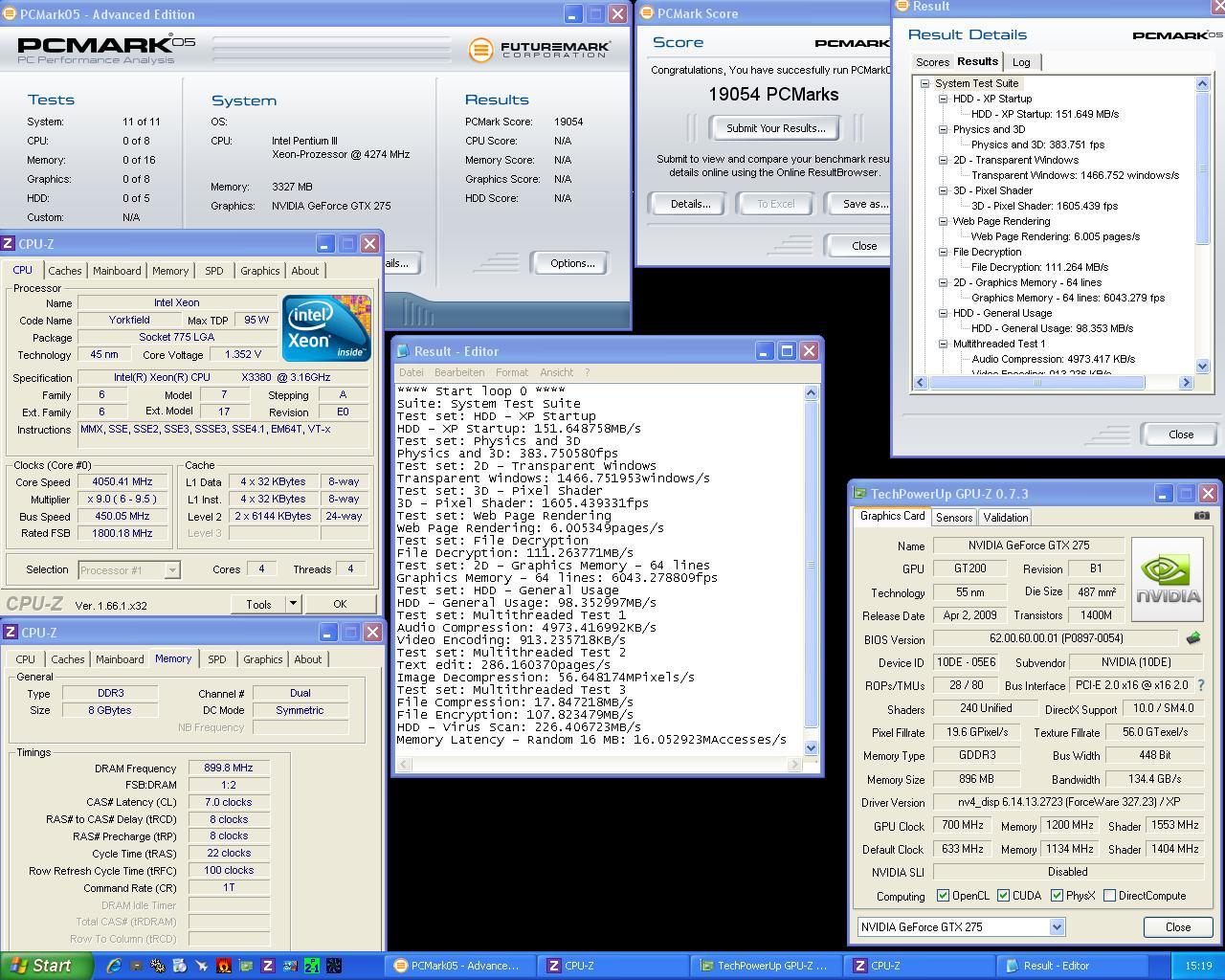Collapse the 2D - Transparent Windows node
Screen dimensions: 1225x980
[943, 160]
